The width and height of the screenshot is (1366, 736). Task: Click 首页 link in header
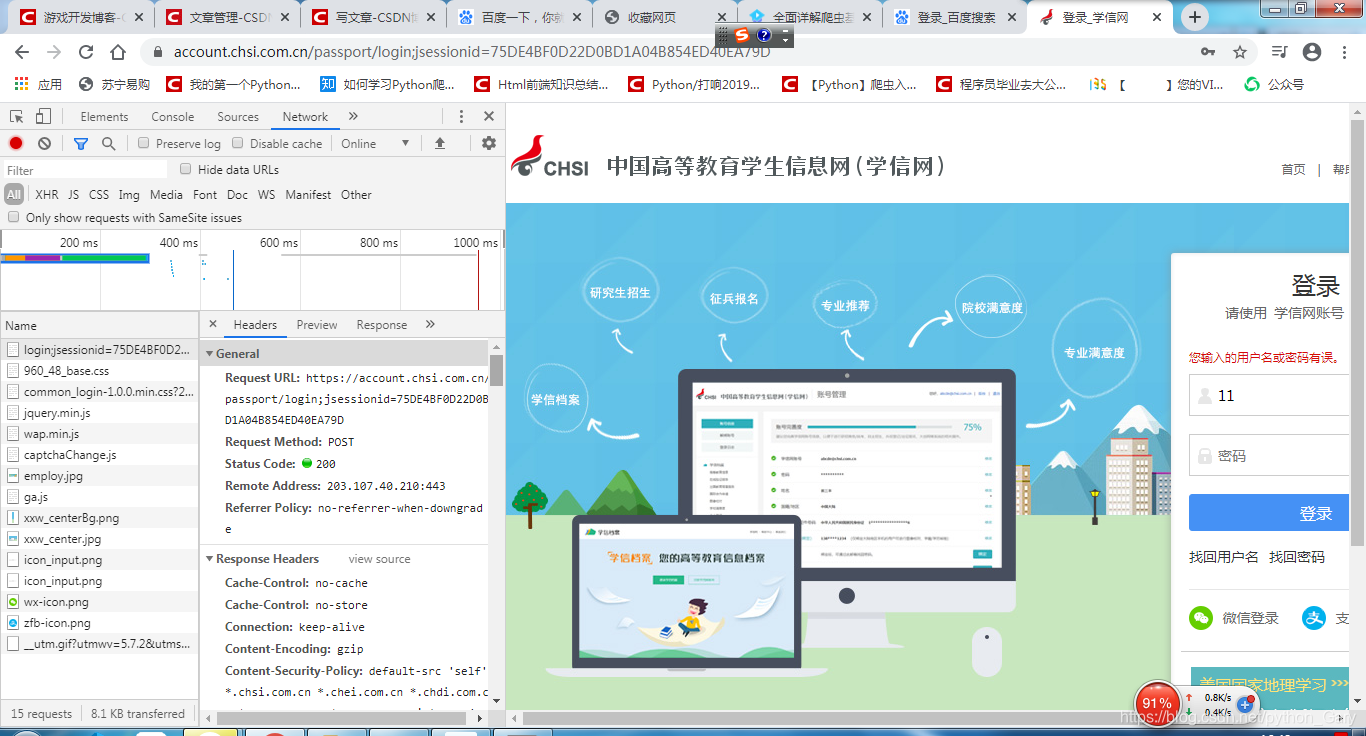(1293, 169)
